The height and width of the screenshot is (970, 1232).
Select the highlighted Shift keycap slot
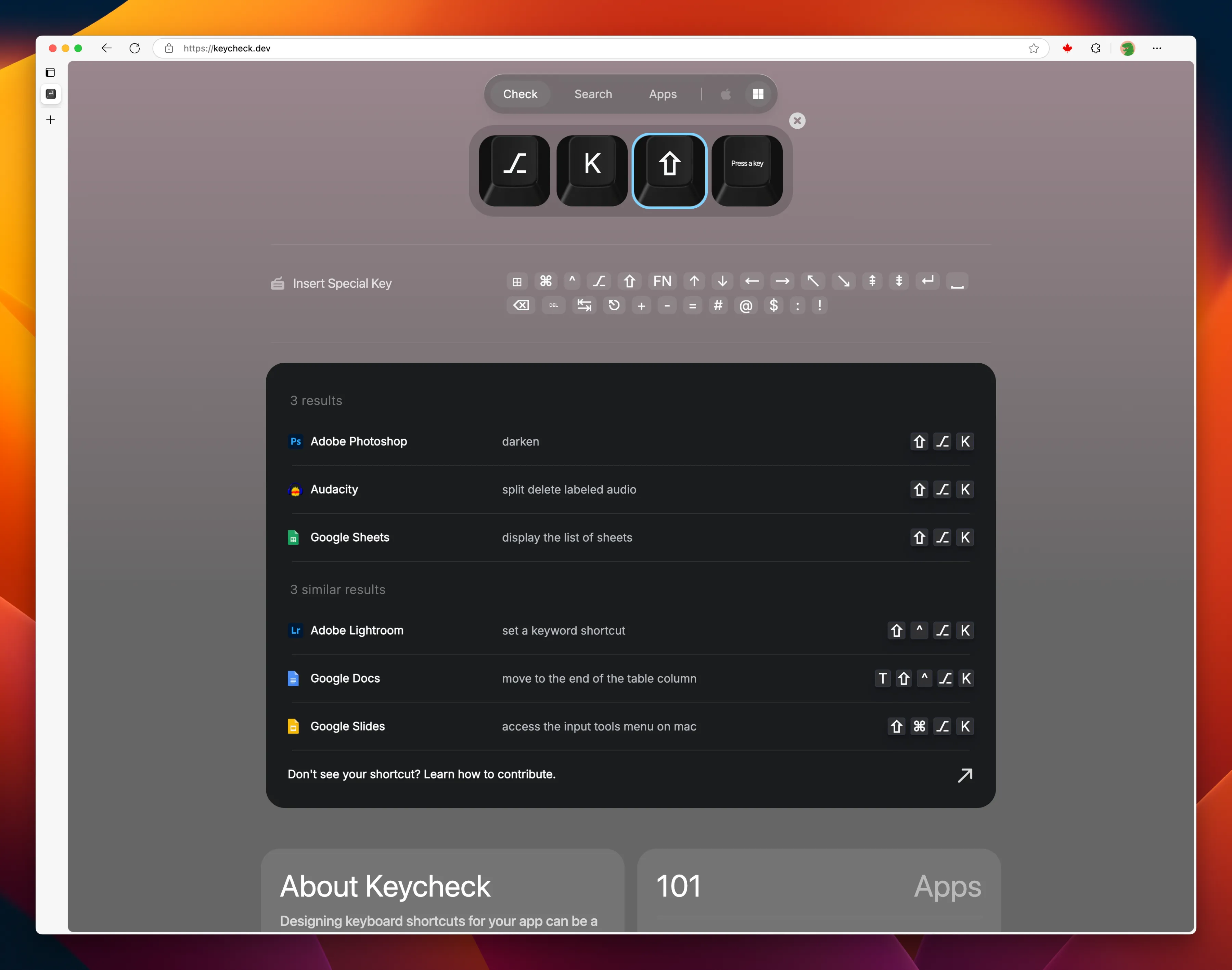[x=670, y=170]
